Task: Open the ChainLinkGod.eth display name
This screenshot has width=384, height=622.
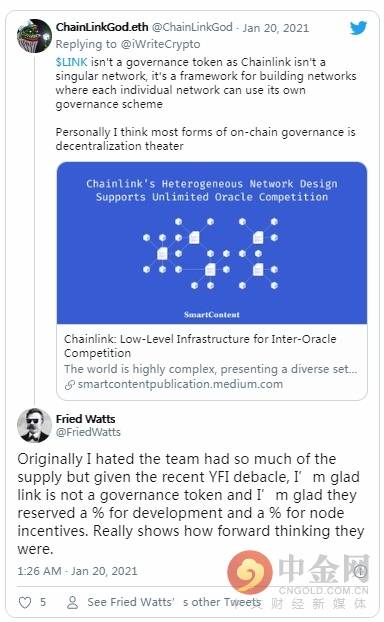Action: tap(102, 27)
